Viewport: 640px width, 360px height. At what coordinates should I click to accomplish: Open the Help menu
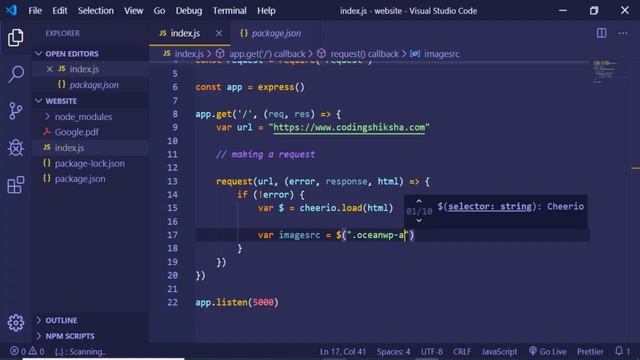tap(266, 11)
